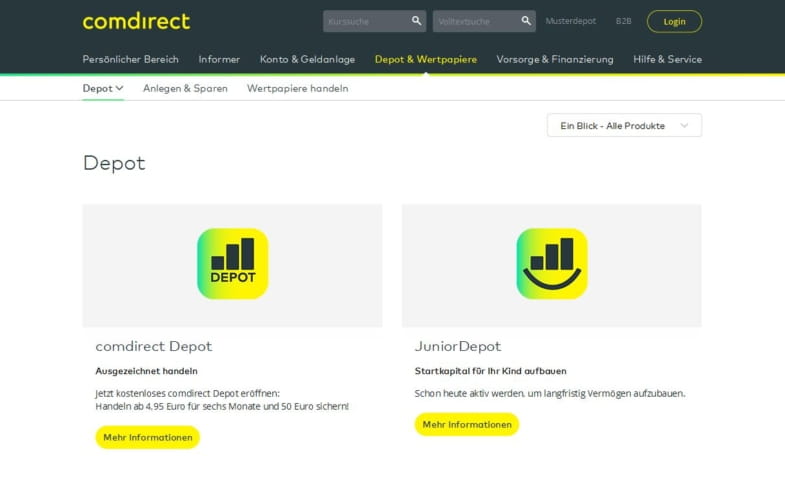Click the Kurssuche magnifier icon

(416, 21)
